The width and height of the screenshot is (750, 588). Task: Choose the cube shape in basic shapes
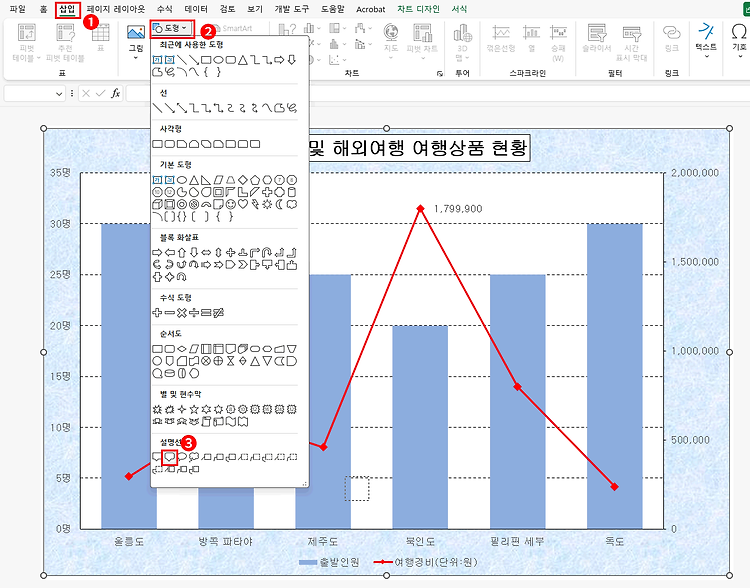point(157,204)
